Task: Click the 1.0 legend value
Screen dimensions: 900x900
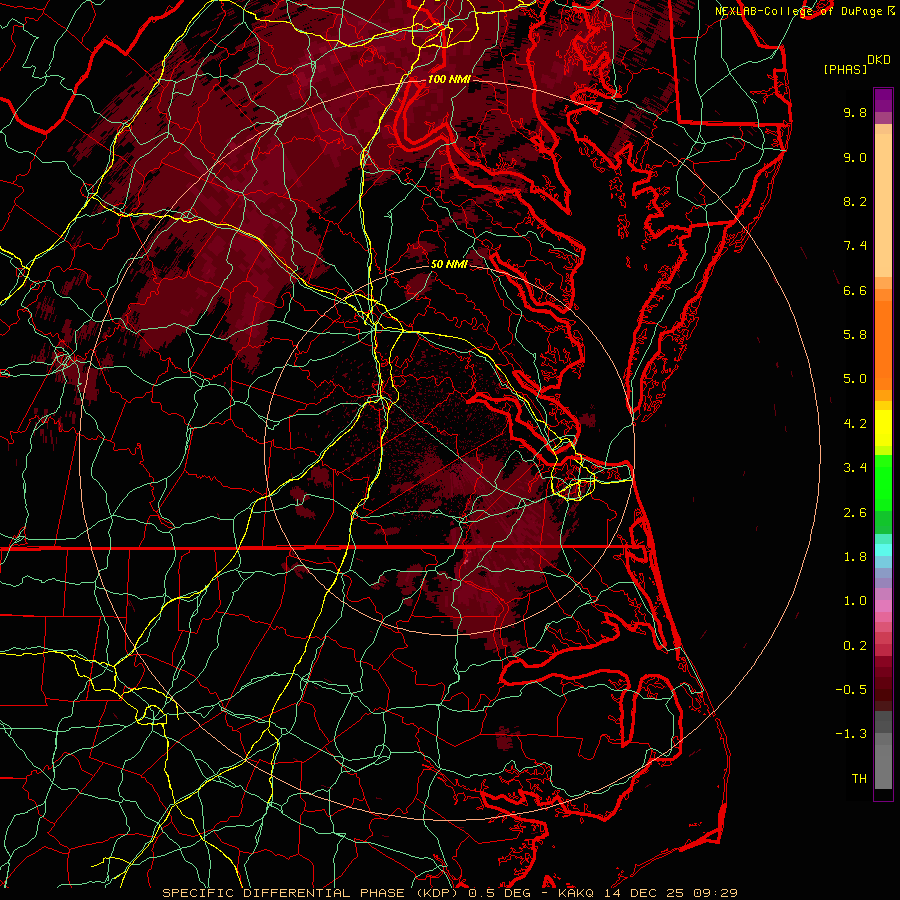Action: pos(855,601)
